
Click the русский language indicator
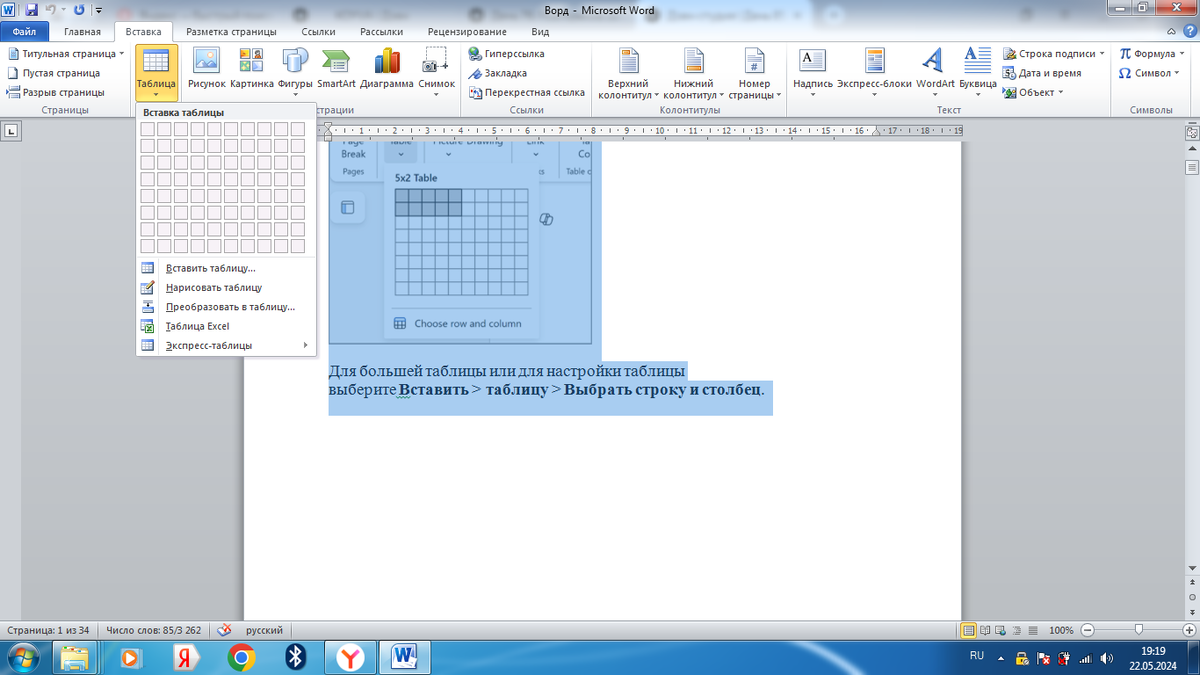(264, 631)
